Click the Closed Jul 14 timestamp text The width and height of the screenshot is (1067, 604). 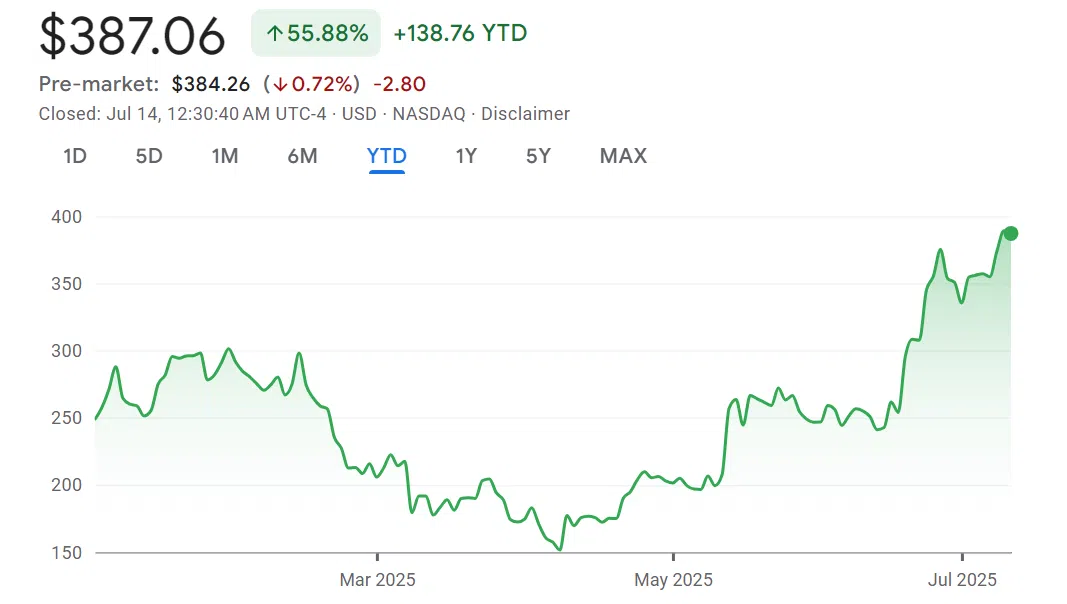point(182,114)
